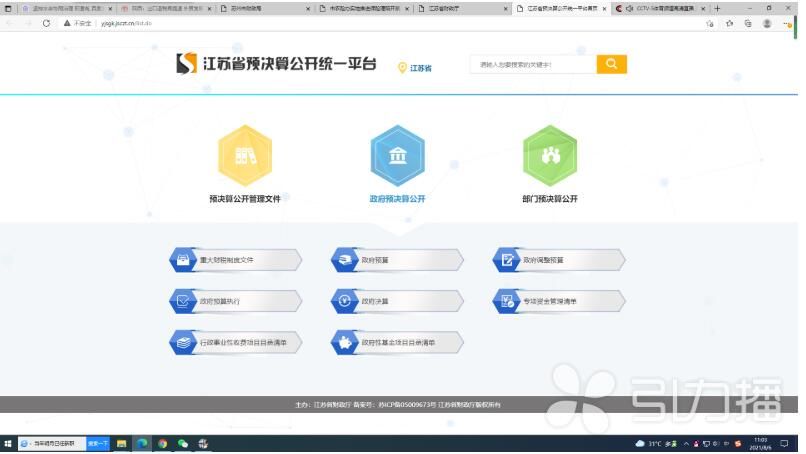Open 行政事业性收费项目目录清单 entry
This screenshot has height=454, width=806.
235,342
